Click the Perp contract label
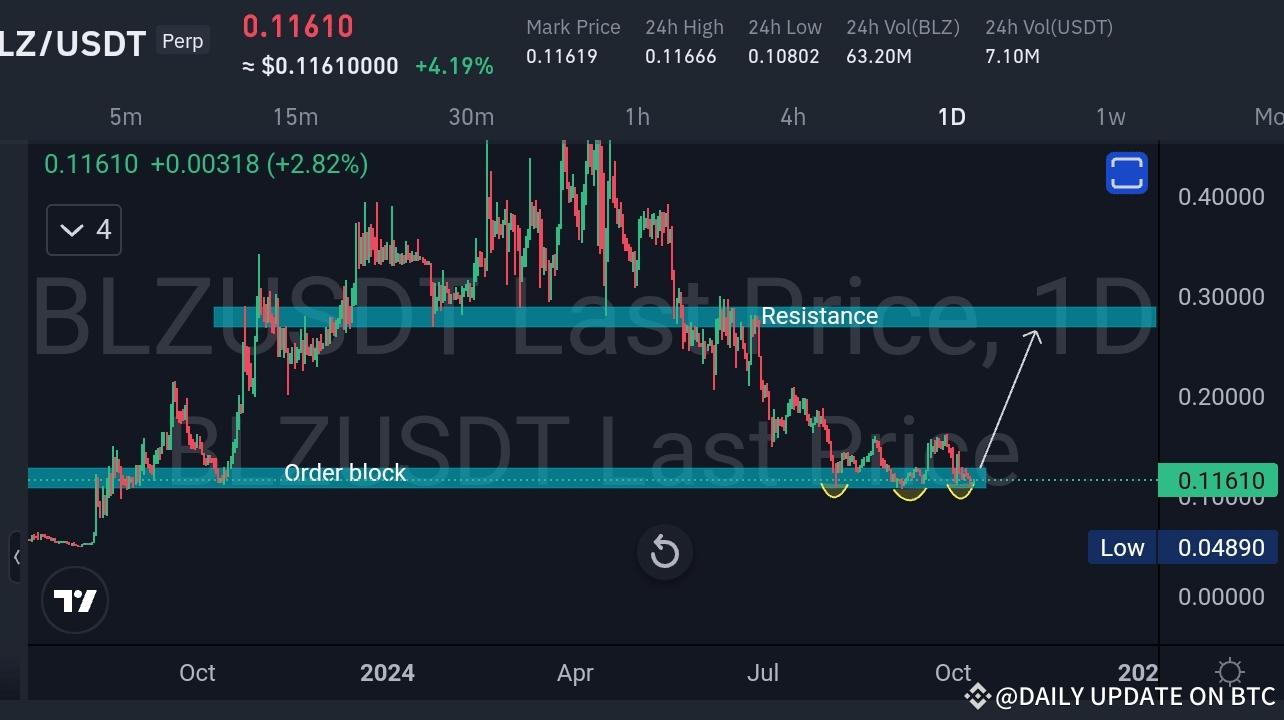The height and width of the screenshot is (720, 1284). pyautogui.click(x=182, y=41)
